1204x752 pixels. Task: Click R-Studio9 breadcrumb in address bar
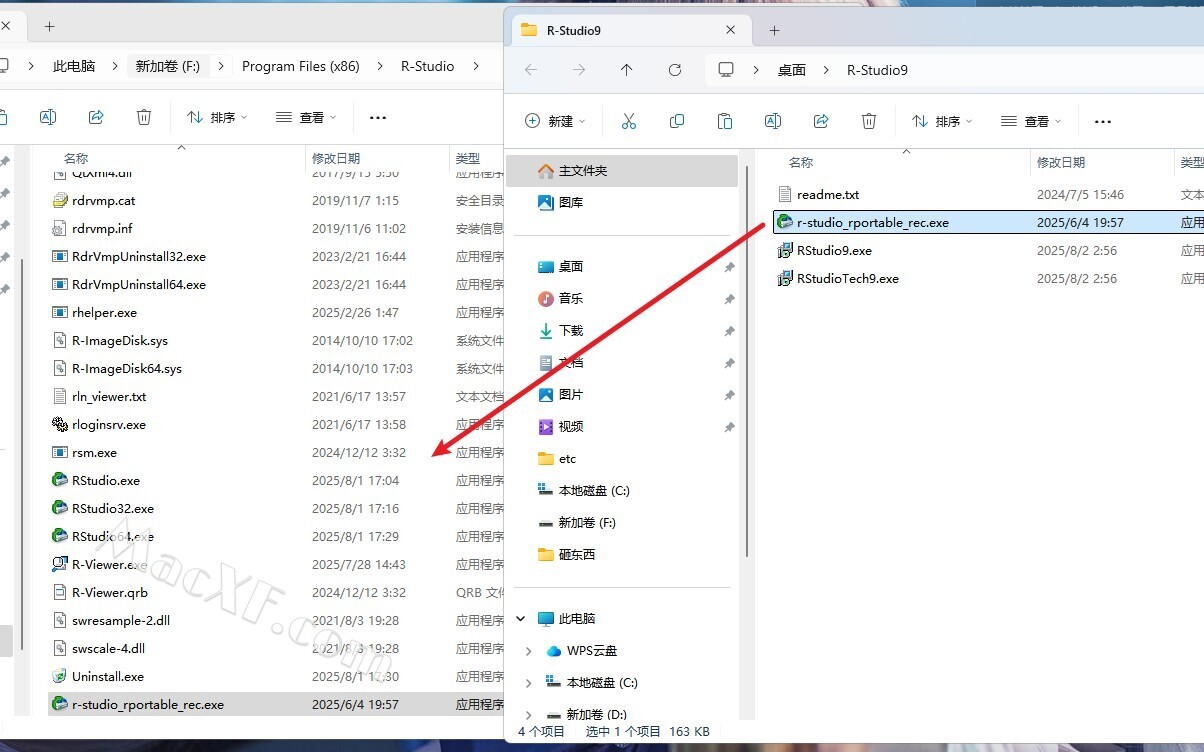pos(877,70)
